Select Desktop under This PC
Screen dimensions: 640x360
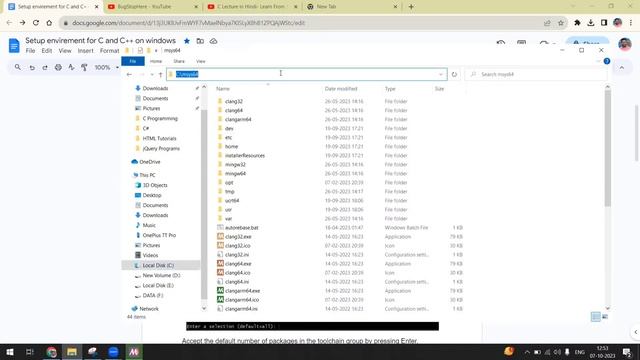tap(152, 196)
